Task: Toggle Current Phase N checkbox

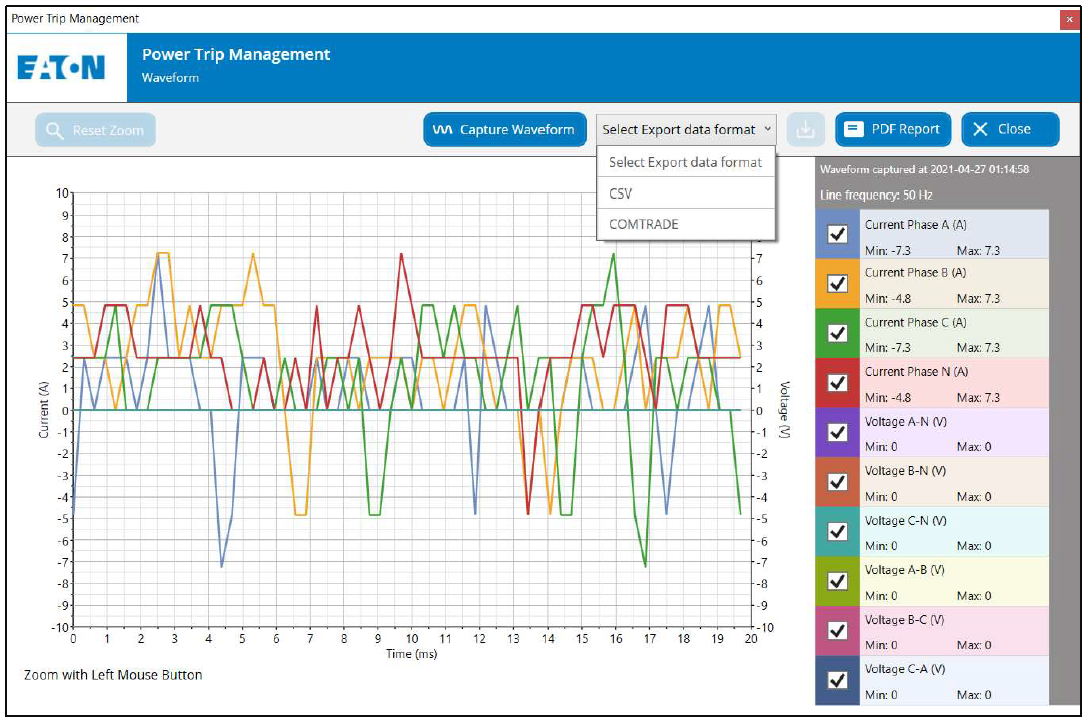Action: pyautogui.click(x=838, y=383)
